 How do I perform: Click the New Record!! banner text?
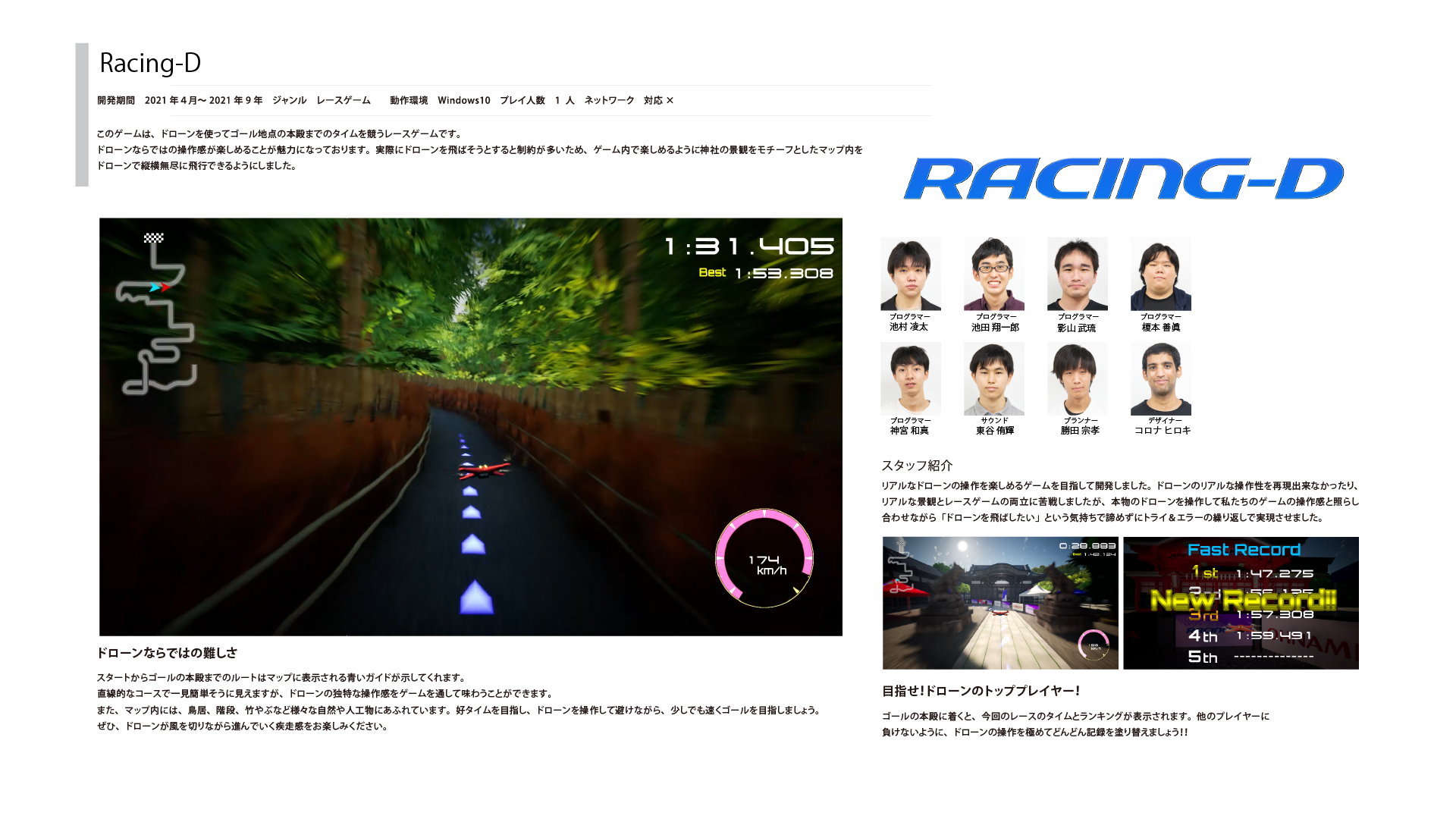(x=1244, y=600)
